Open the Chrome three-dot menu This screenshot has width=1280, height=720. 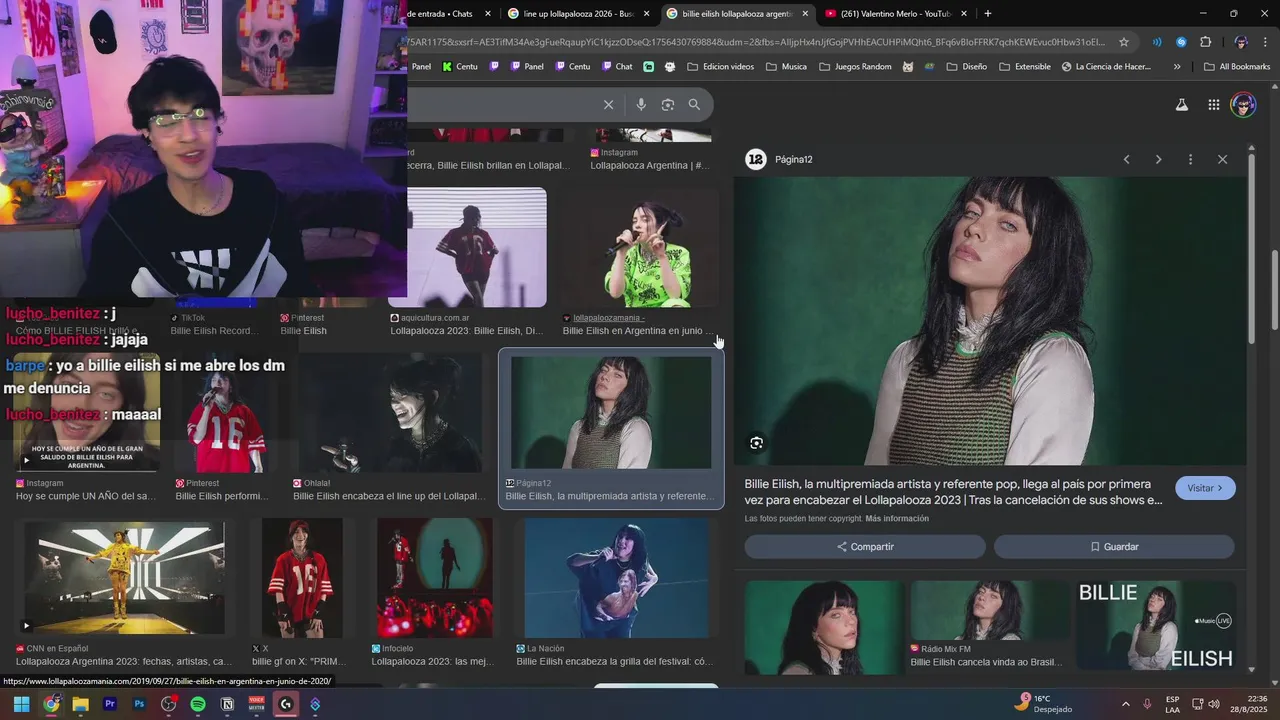point(1266,42)
